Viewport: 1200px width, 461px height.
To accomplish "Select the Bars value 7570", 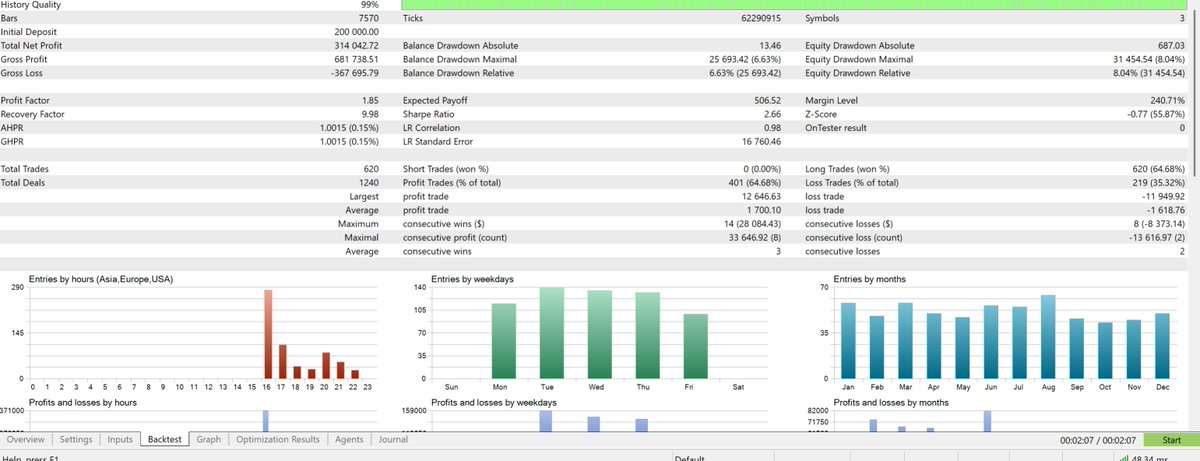I will point(367,18).
